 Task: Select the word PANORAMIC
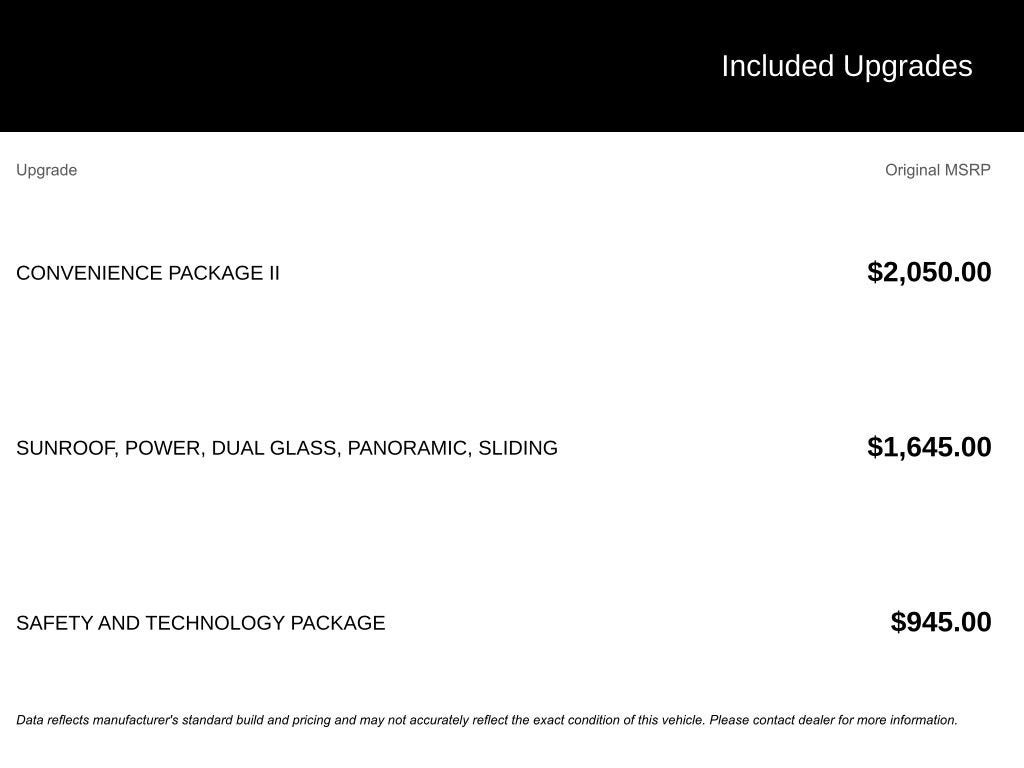407,448
